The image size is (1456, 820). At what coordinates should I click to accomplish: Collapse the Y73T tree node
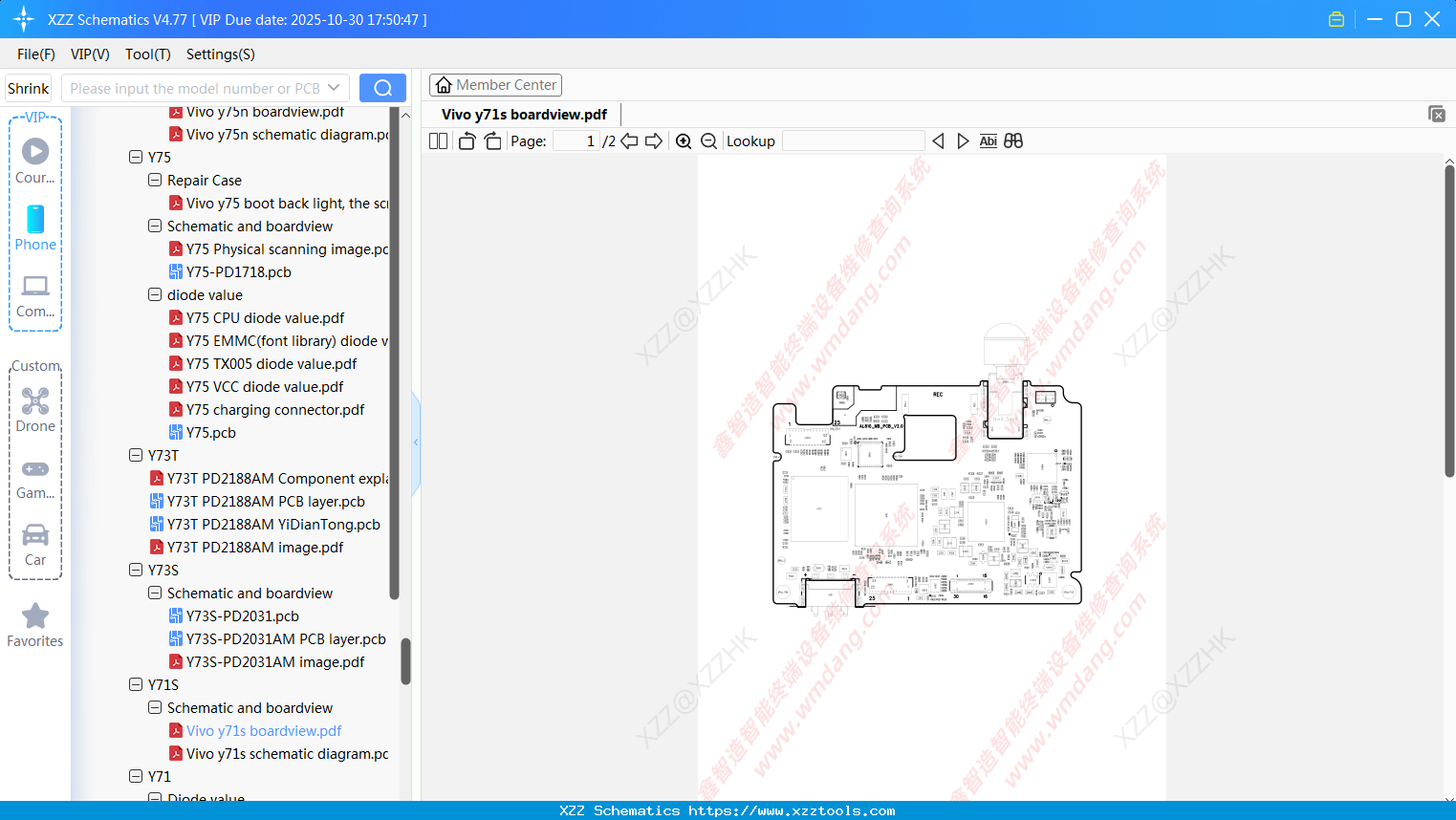click(136, 455)
